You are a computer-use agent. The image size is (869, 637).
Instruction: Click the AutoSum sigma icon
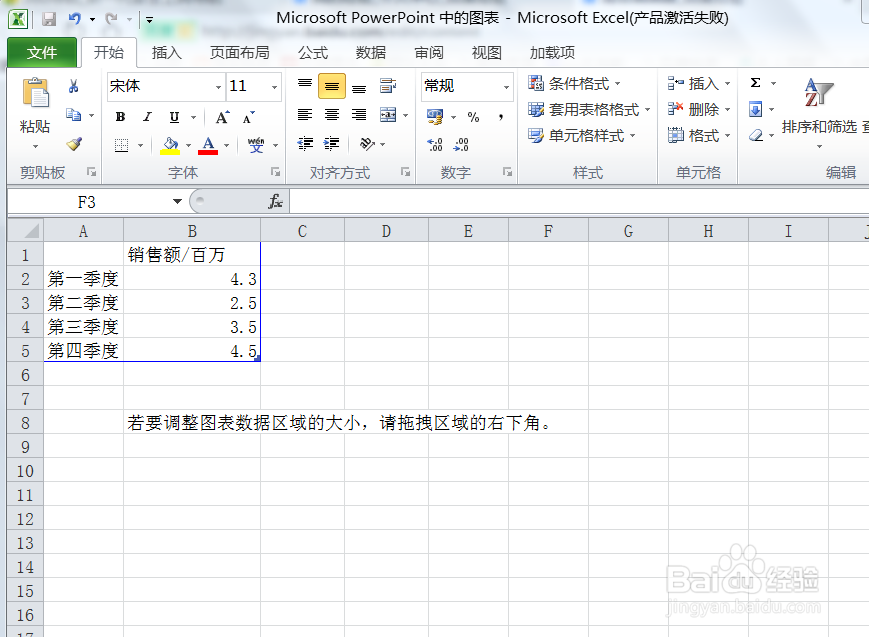755,83
